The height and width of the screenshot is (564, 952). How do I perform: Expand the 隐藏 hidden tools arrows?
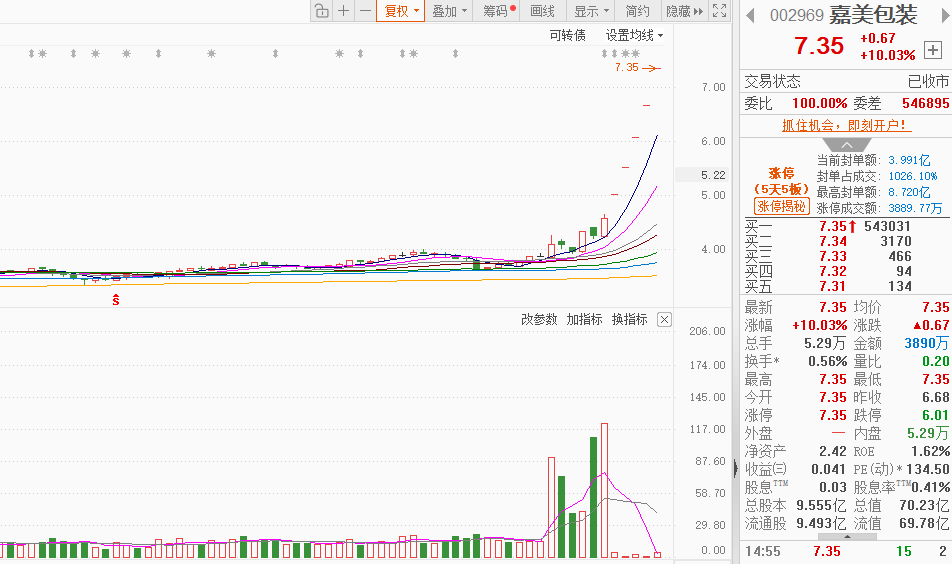[684, 11]
